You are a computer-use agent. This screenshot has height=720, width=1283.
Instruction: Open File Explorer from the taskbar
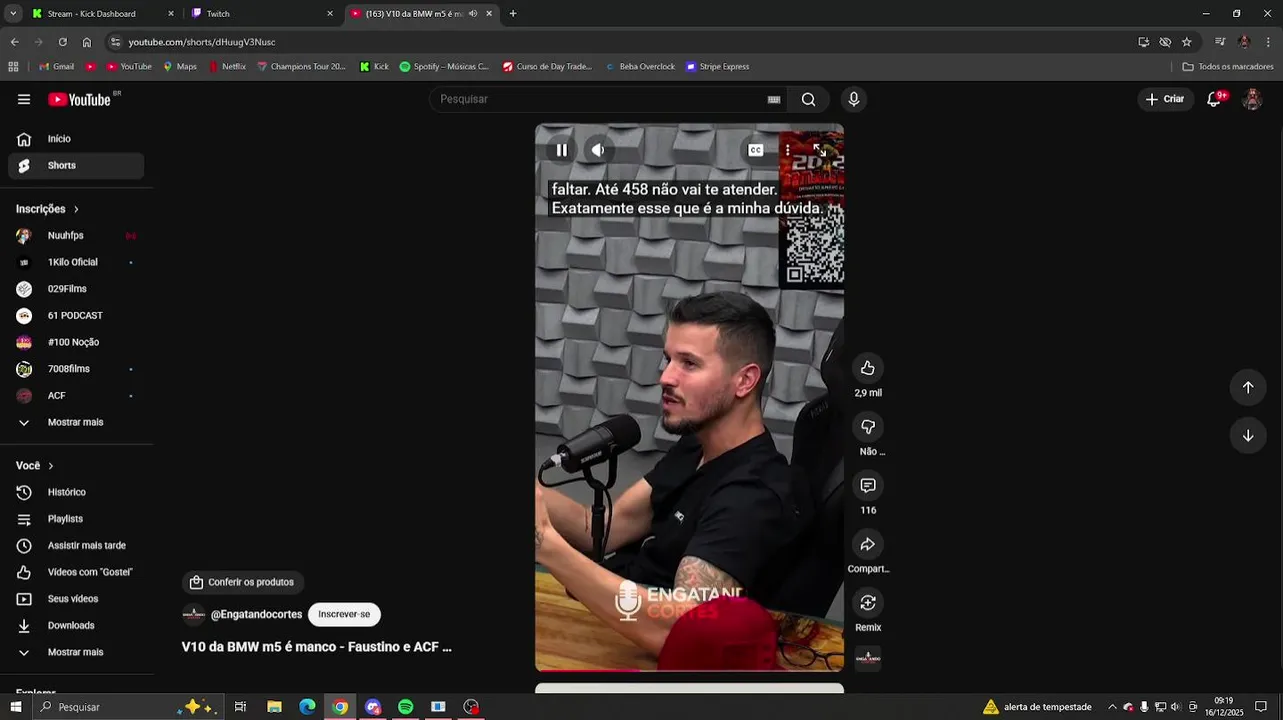pos(274,707)
